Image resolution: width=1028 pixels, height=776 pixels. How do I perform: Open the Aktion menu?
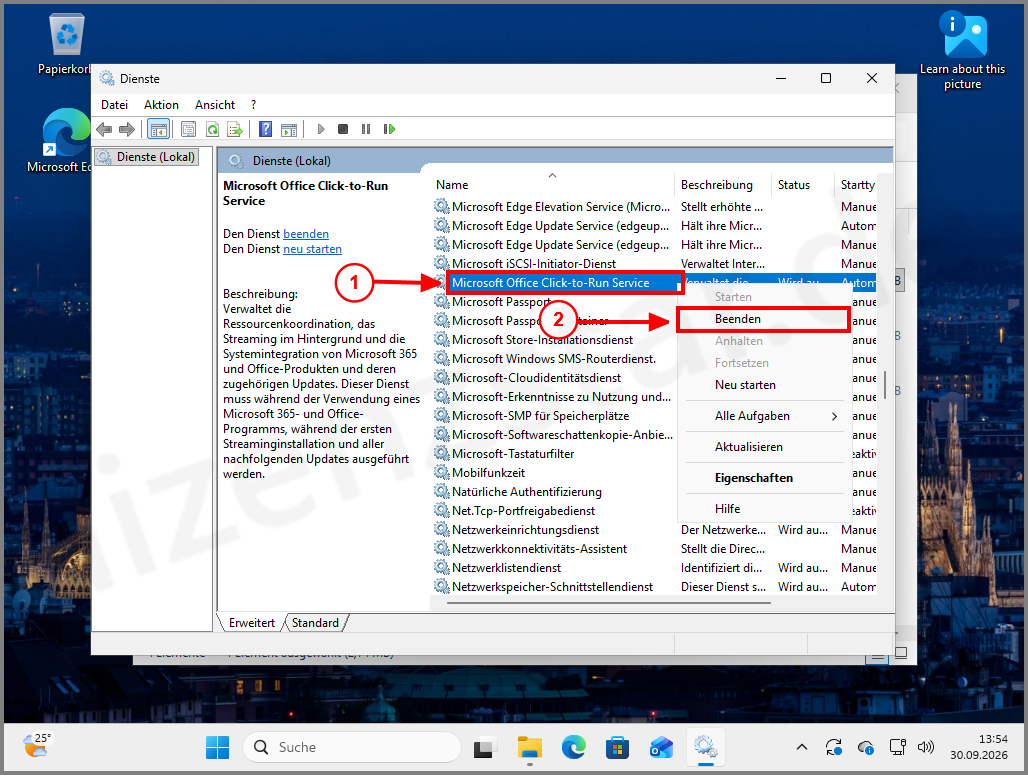[161, 105]
